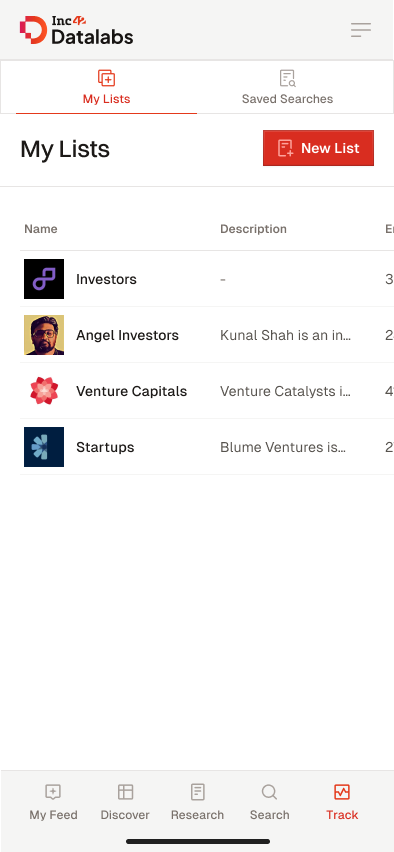Click the Inc42 Datalabs logo

click(76, 30)
